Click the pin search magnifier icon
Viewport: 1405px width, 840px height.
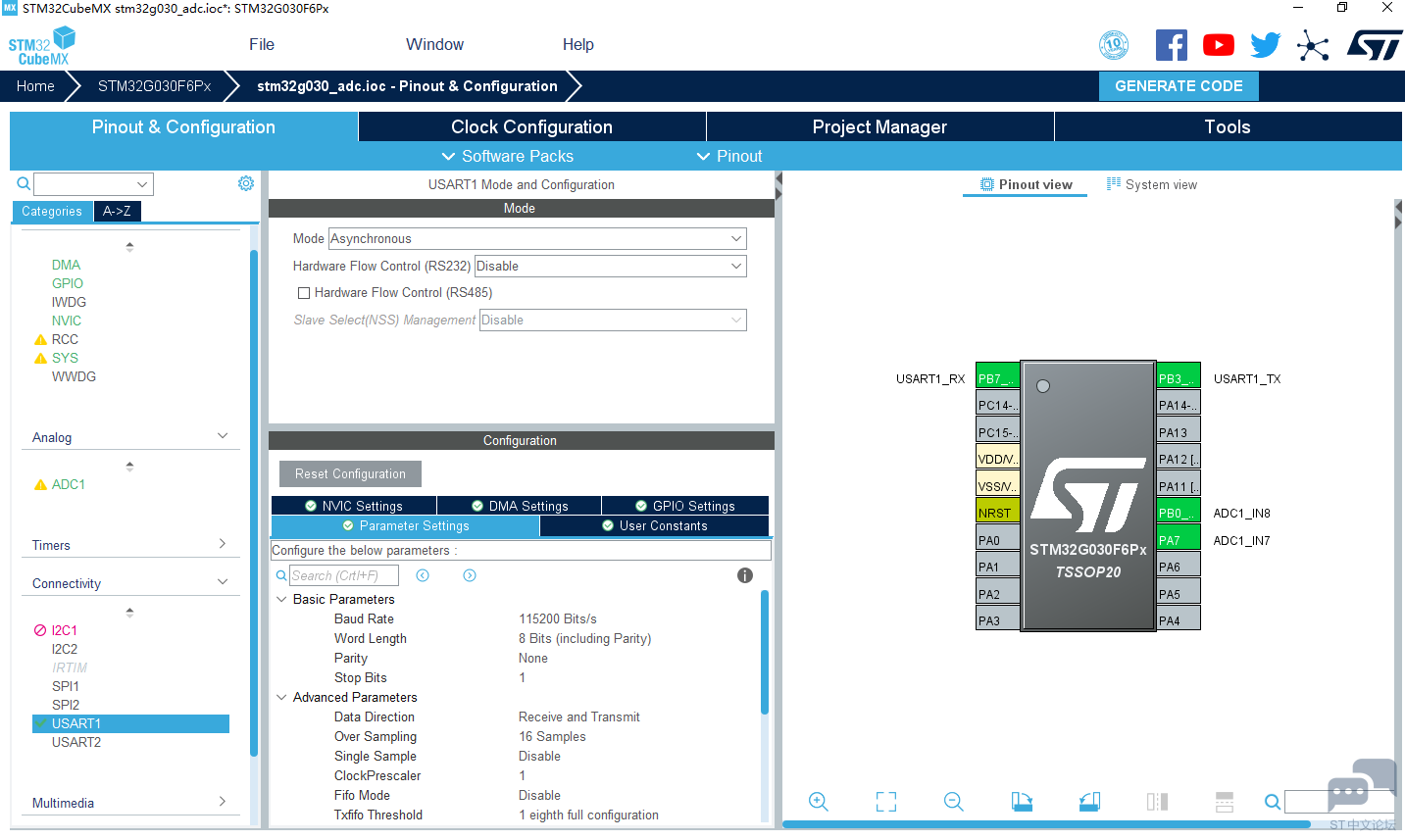1273,802
